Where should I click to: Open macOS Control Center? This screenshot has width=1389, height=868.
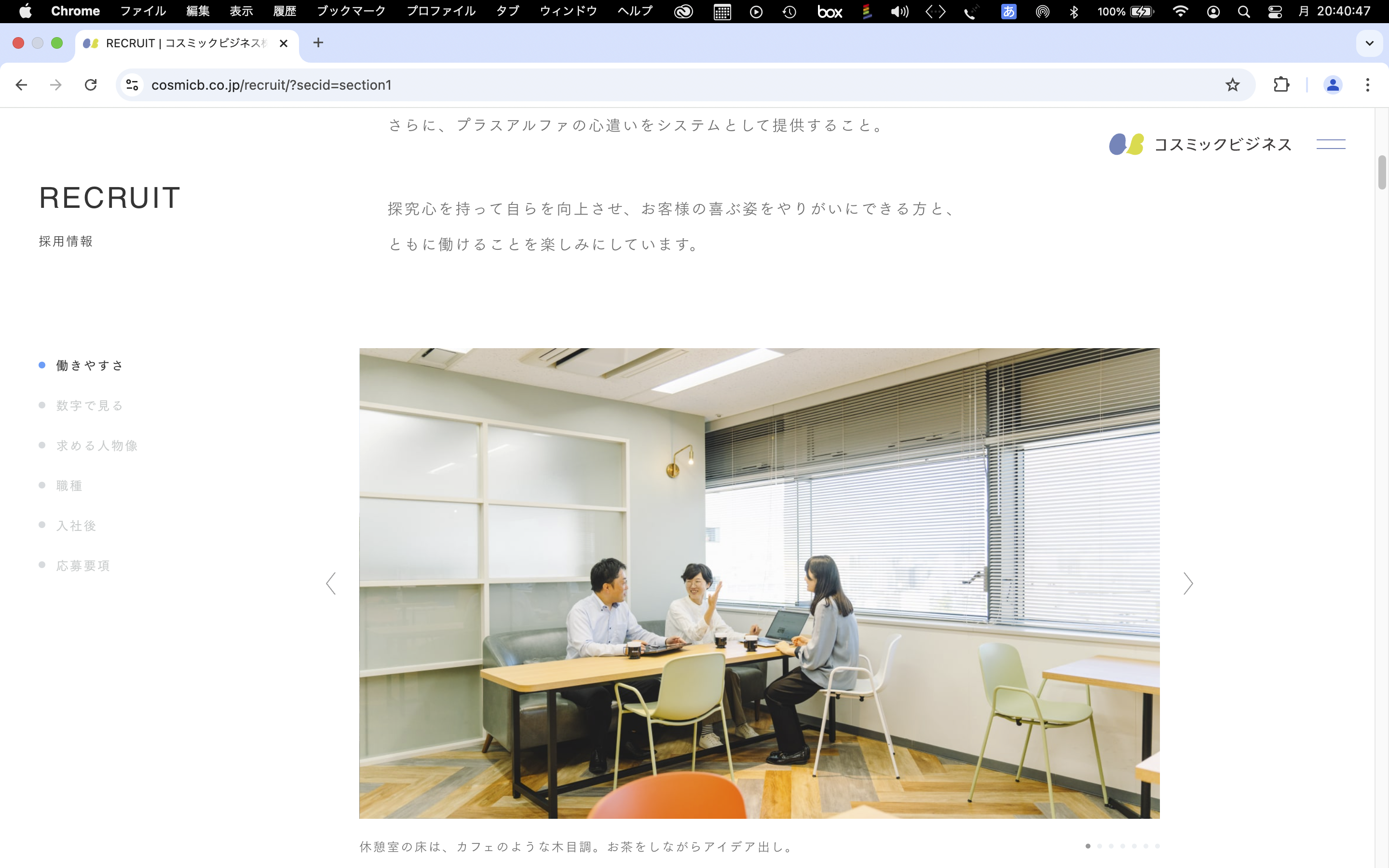pos(1275,12)
